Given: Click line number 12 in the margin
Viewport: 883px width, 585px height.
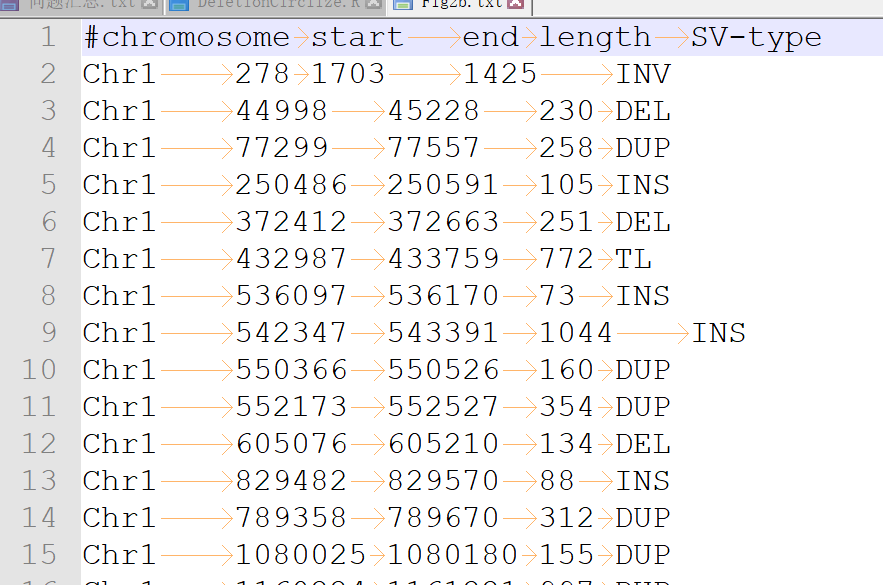Looking at the screenshot, I should (39, 444).
